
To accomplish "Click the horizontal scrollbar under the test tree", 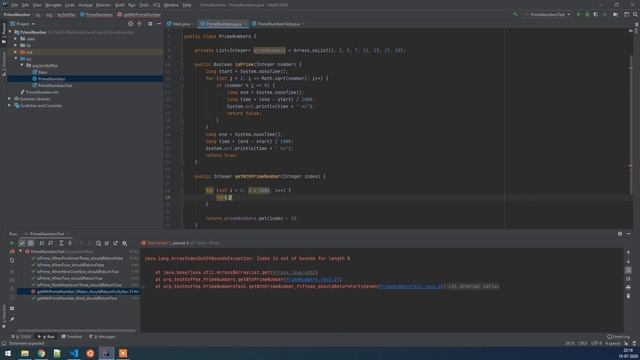I will point(76,330).
